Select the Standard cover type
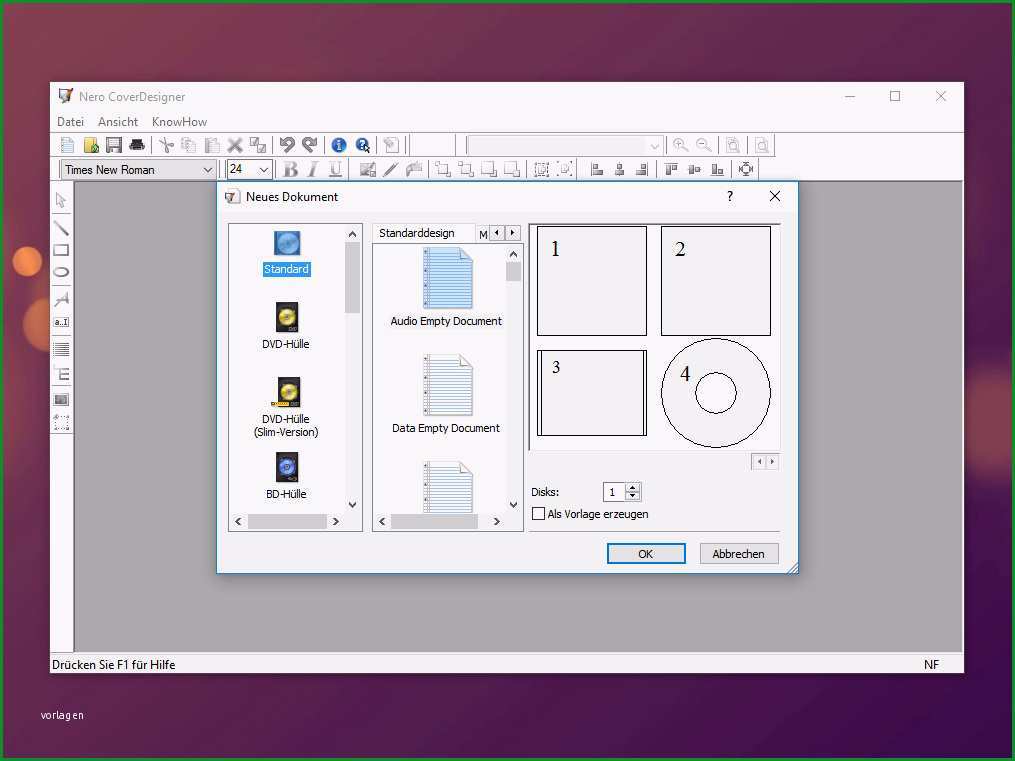The image size is (1015, 761). (x=286, y=253)
